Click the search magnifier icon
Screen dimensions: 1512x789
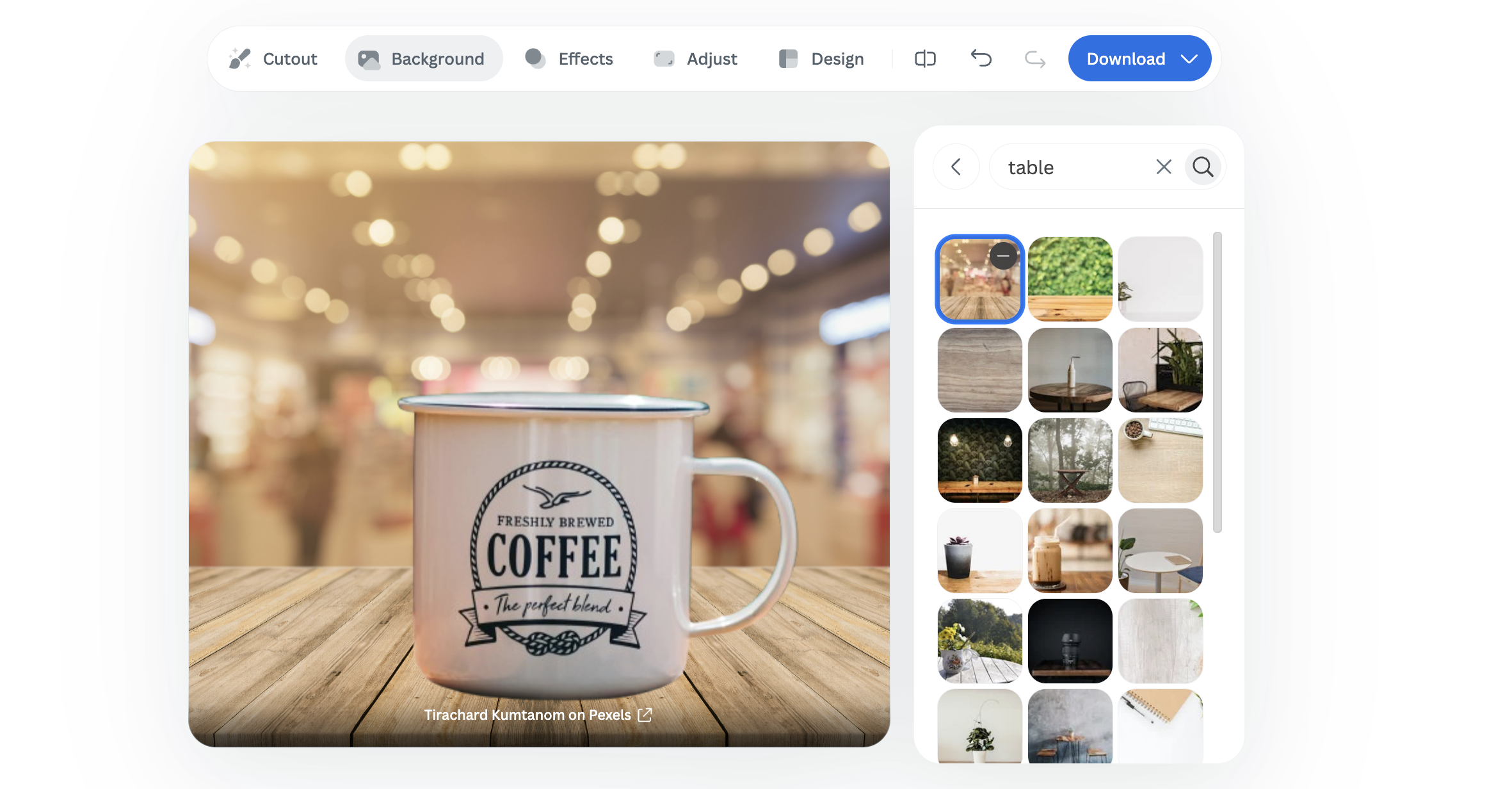point(1203,167)
